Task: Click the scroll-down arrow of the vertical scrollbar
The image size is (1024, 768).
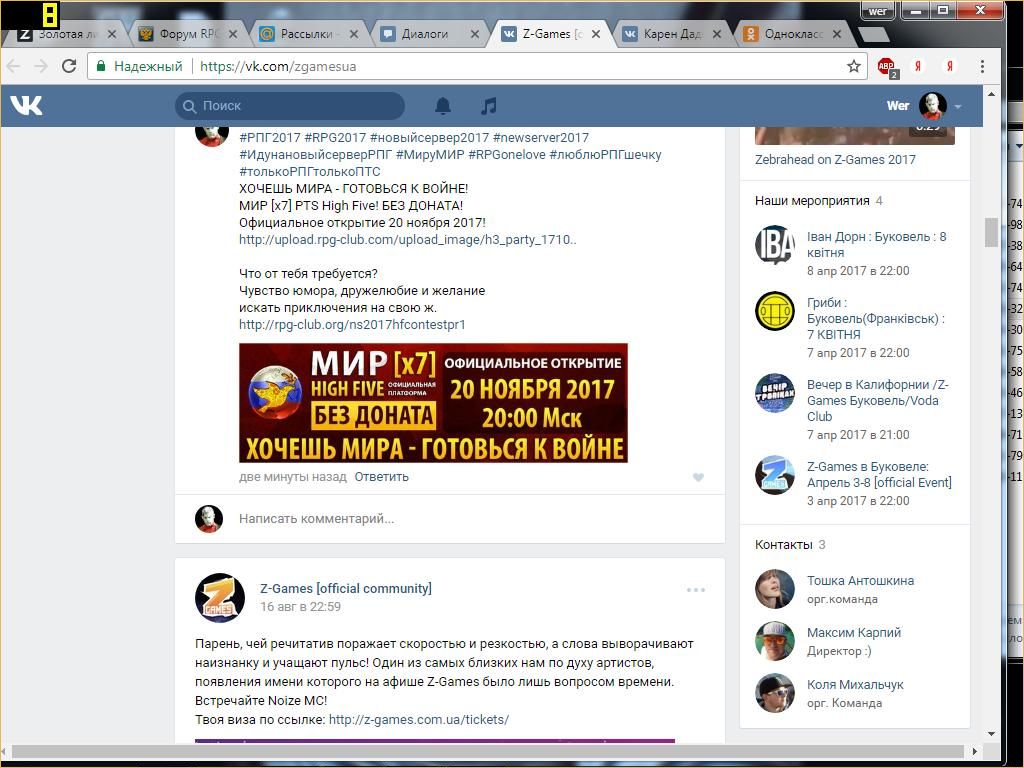Action: pos(991,733)
